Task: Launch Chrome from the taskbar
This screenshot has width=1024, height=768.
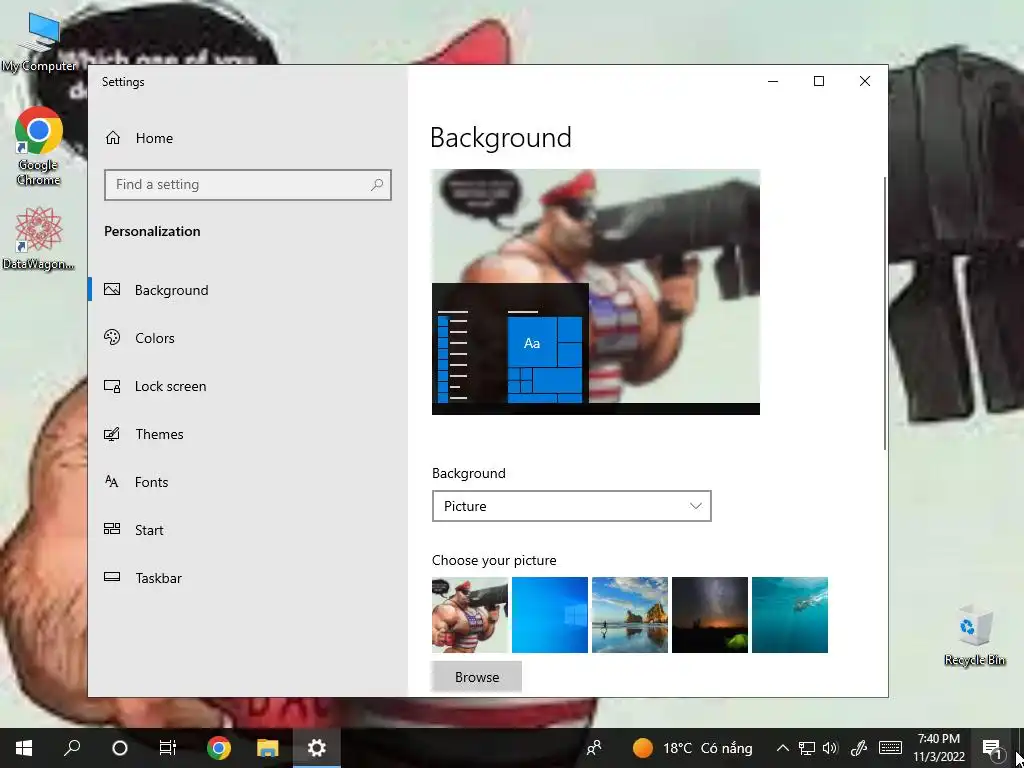Action: [219, 748]
